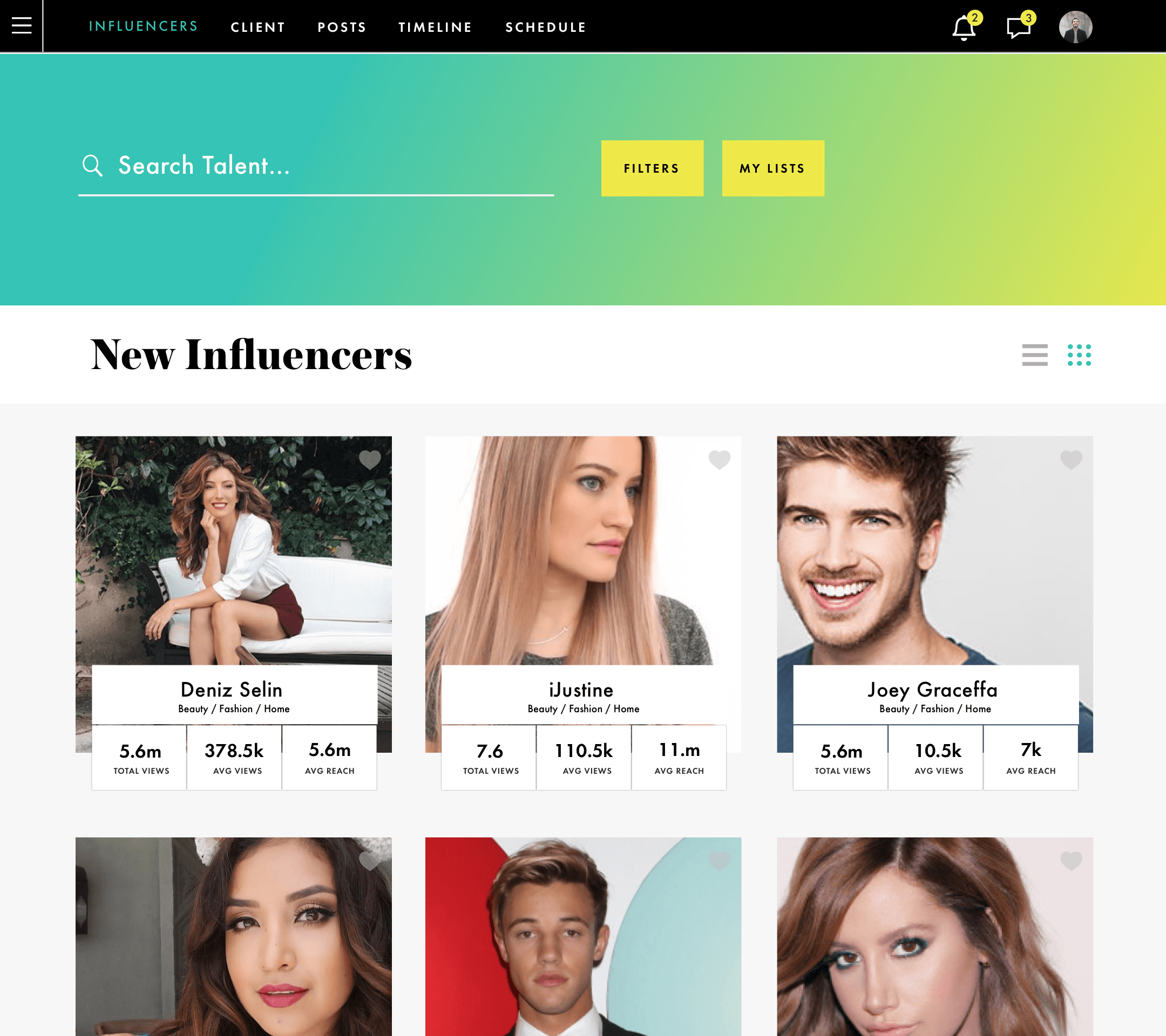Open notifications bell icon

tap(964, 28)
